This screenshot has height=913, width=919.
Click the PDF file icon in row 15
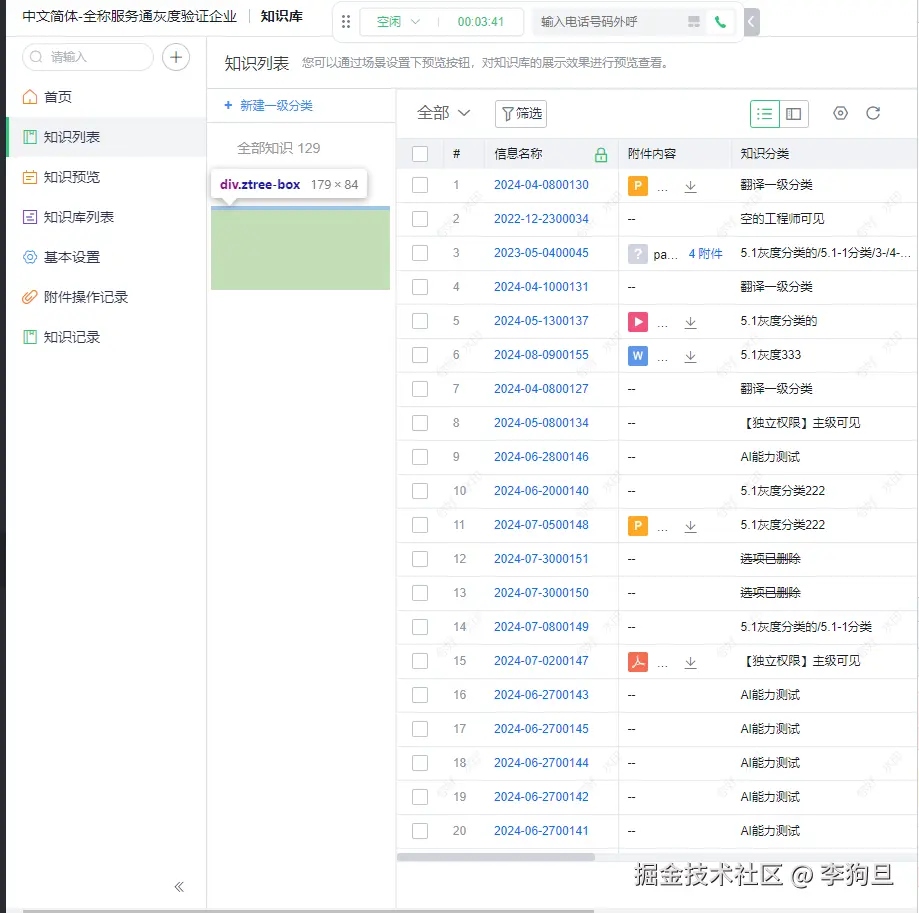[x=638, y=662]
